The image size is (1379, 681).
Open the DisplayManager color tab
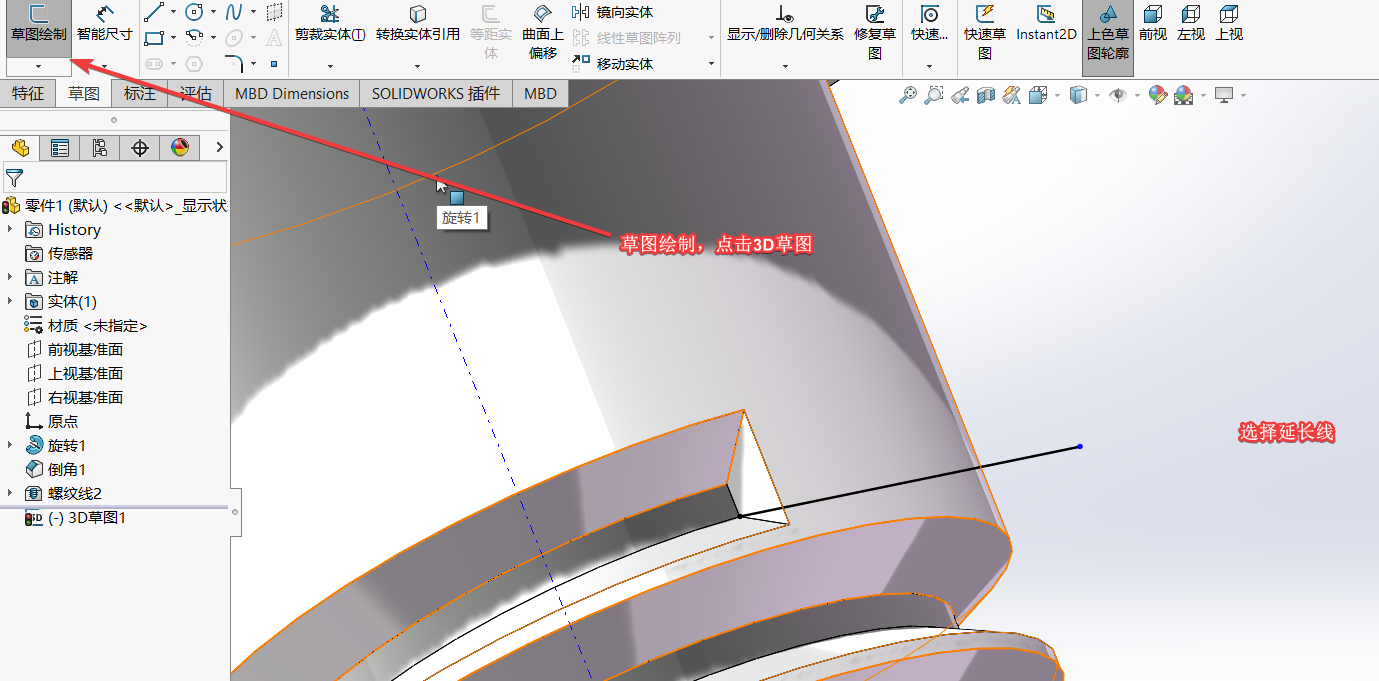point(180,148)
